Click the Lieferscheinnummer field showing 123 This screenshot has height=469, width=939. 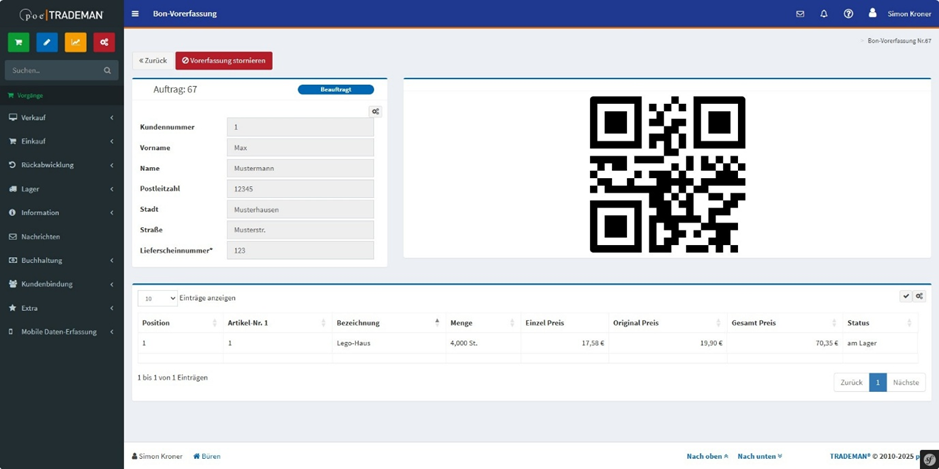tap(300, 250)
